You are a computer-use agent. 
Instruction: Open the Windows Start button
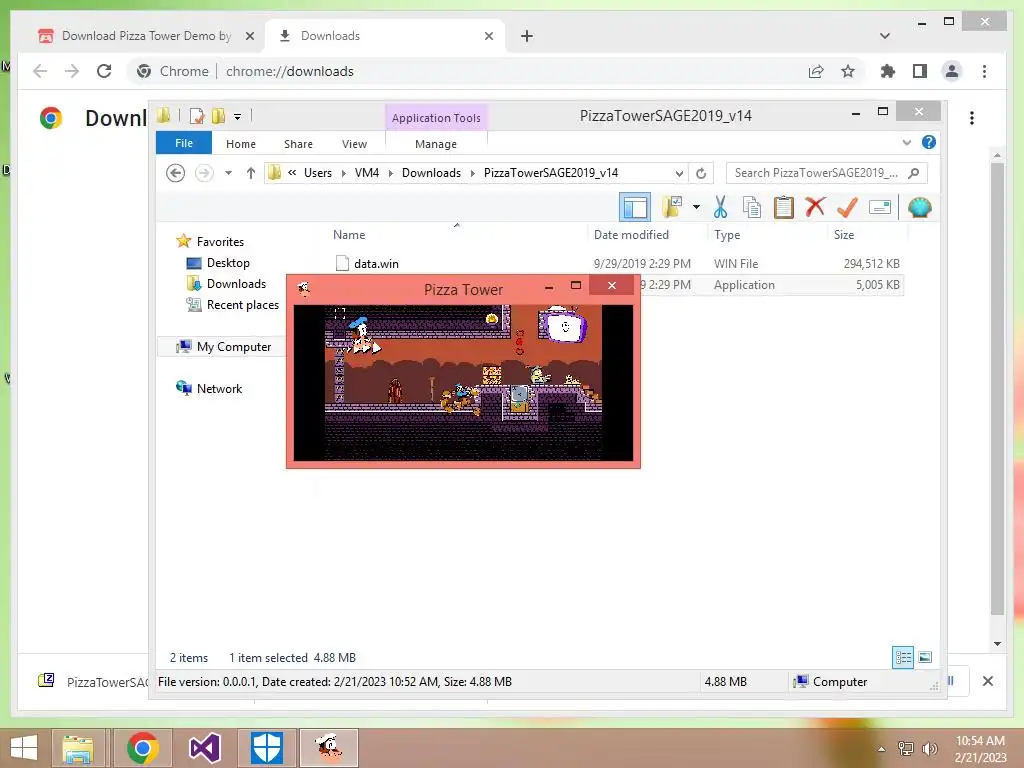pyautogui.click(x=24, y=748)
